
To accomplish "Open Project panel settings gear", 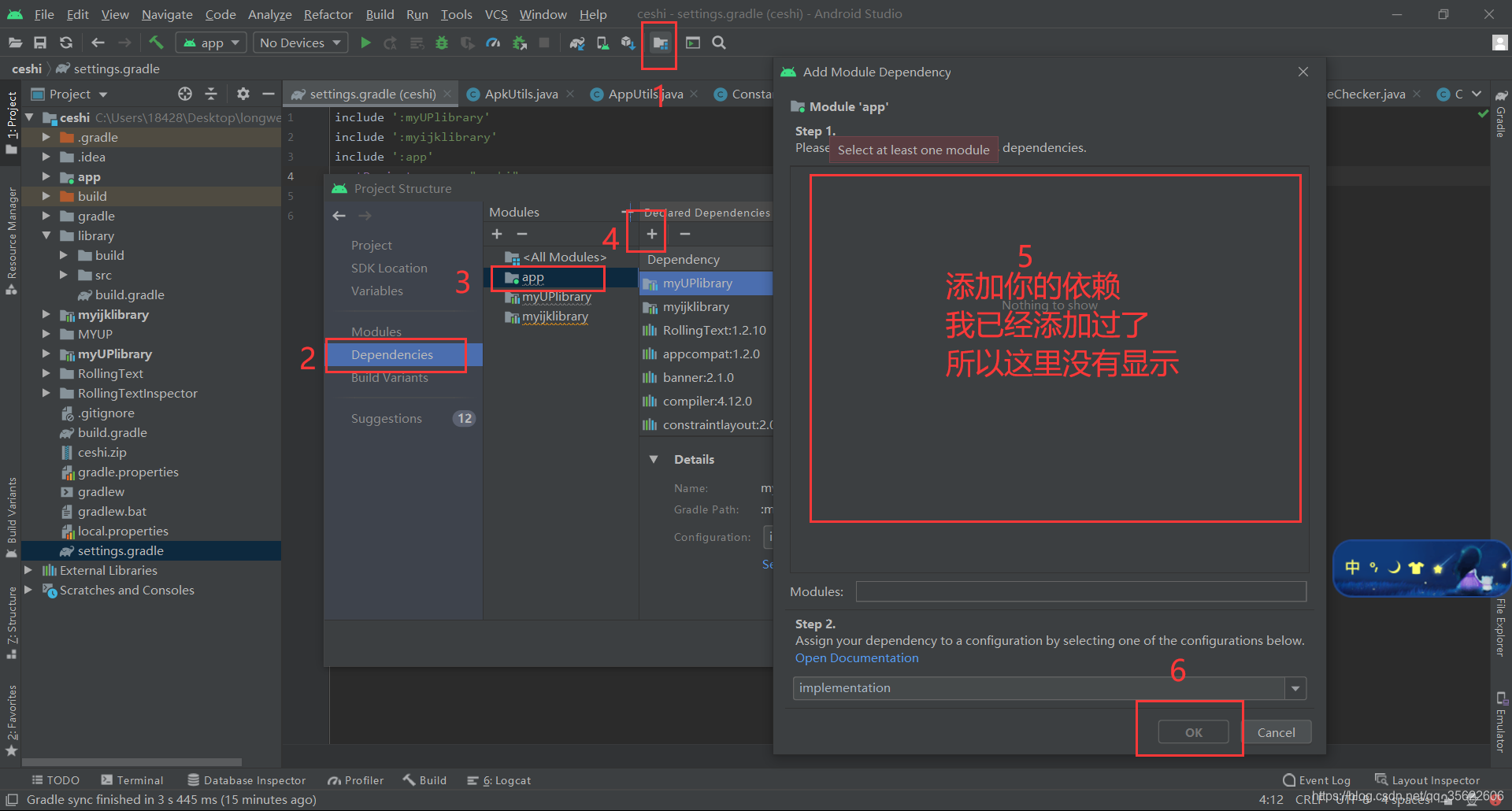I will [x=243, y=94].
